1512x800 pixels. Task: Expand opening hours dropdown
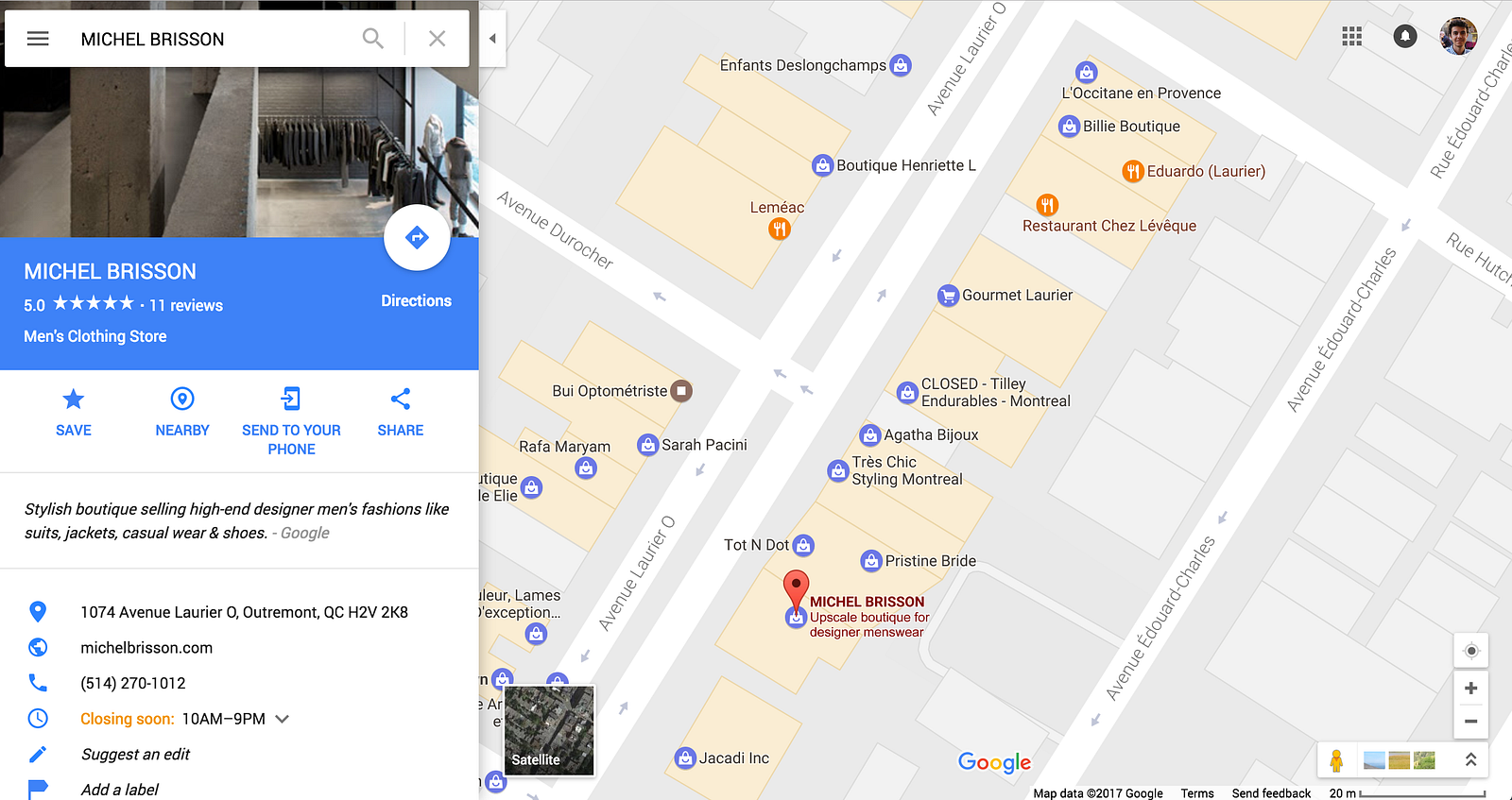click(282, 719)
